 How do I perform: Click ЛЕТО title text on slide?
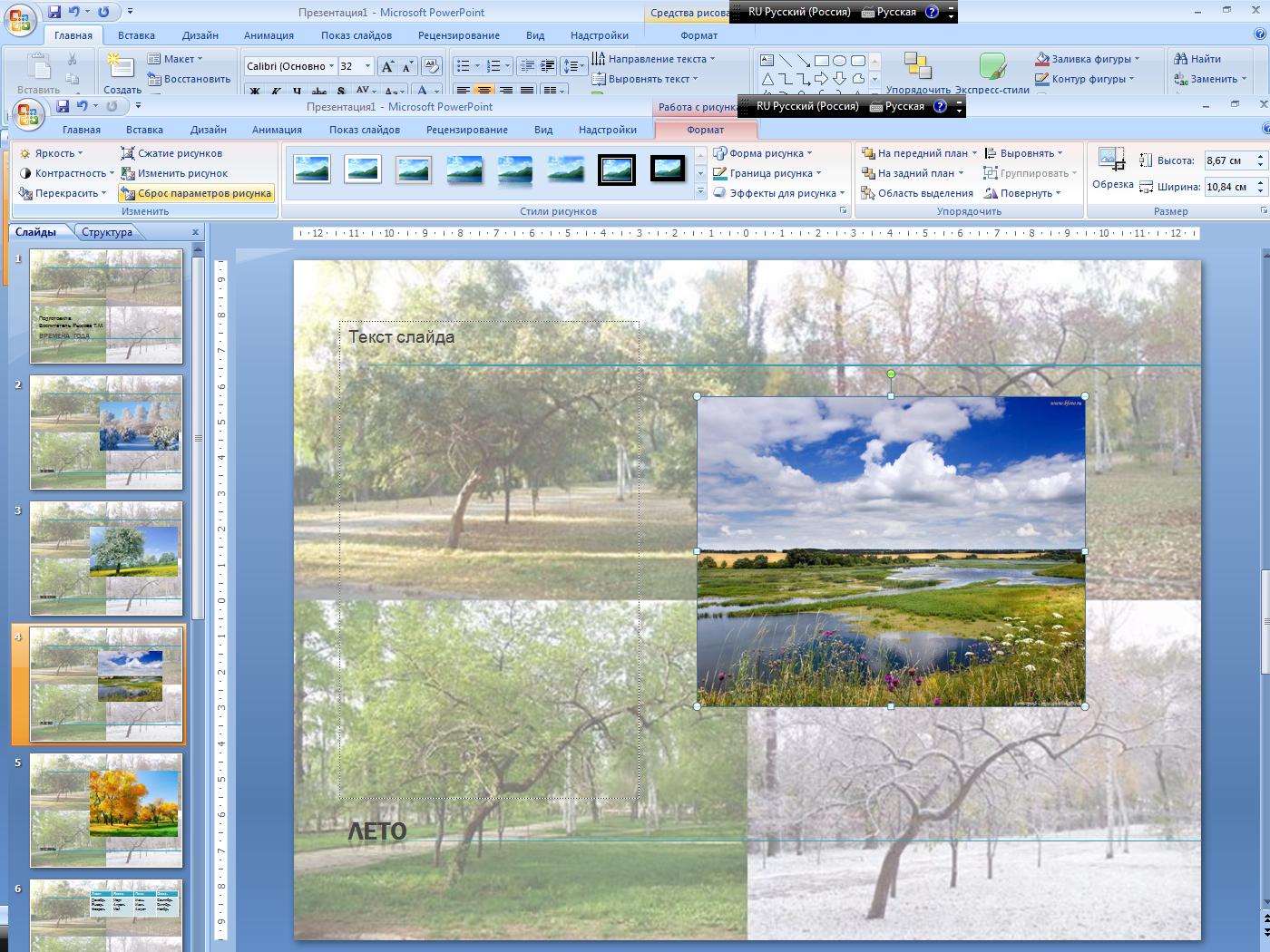point(377,831)
